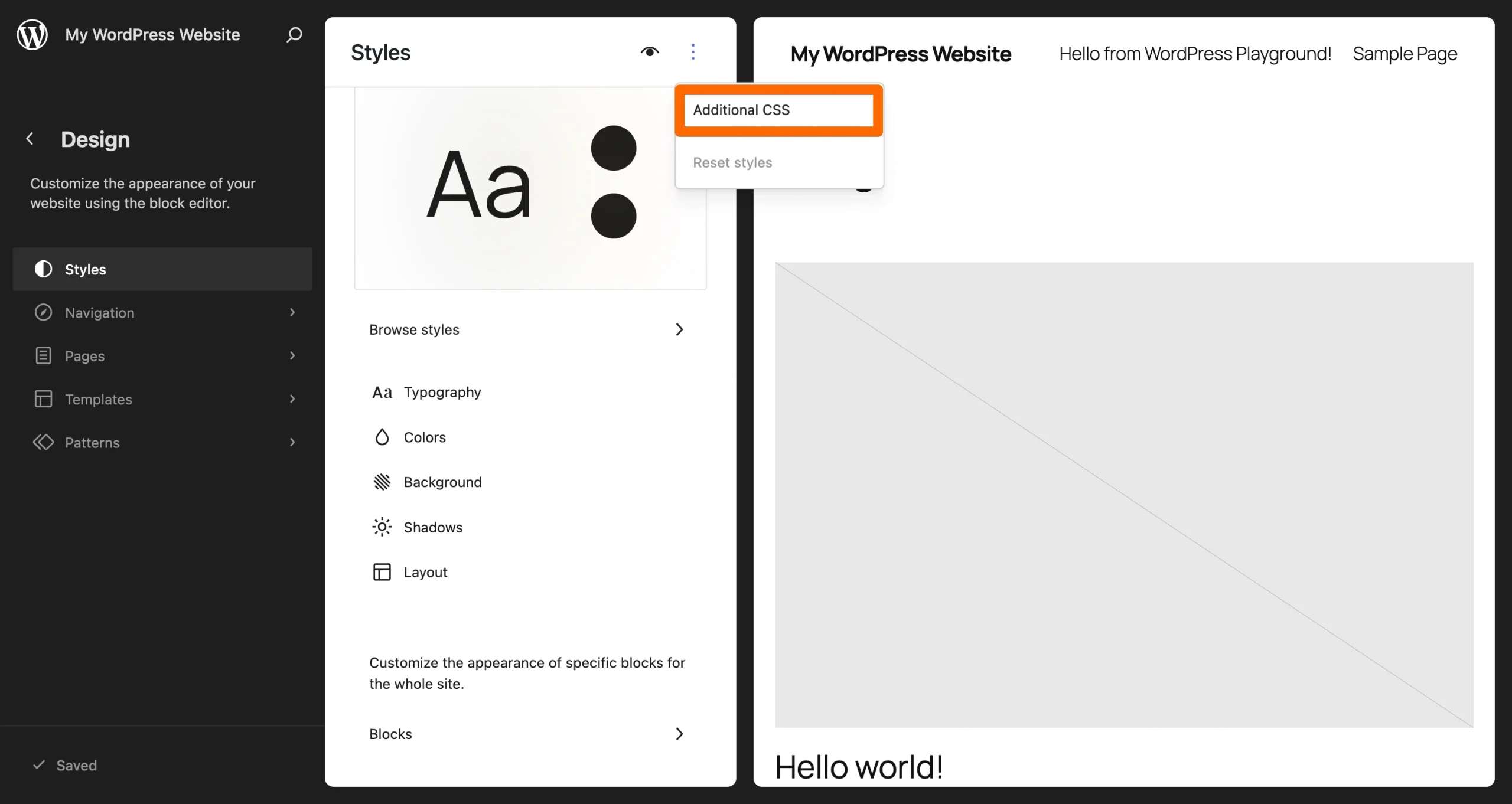Viewport: 1512px width, 804px height.
Task: Expand the Navigation chevron
Action: point(292,312)
